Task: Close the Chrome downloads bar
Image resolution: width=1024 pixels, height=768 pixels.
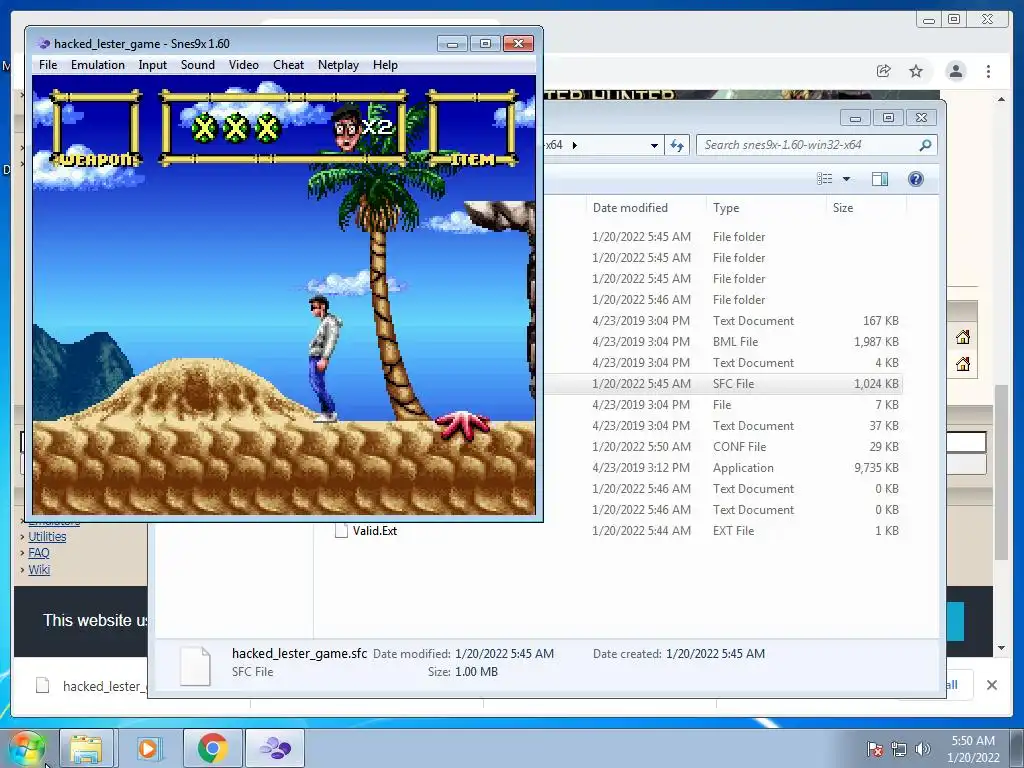Action: pos(991,685)
